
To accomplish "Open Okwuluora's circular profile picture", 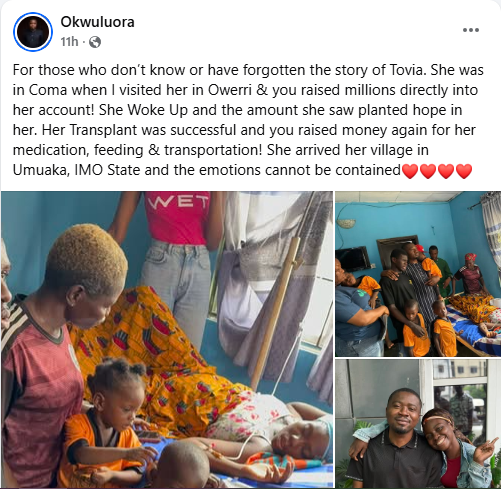I will point(33,32).
